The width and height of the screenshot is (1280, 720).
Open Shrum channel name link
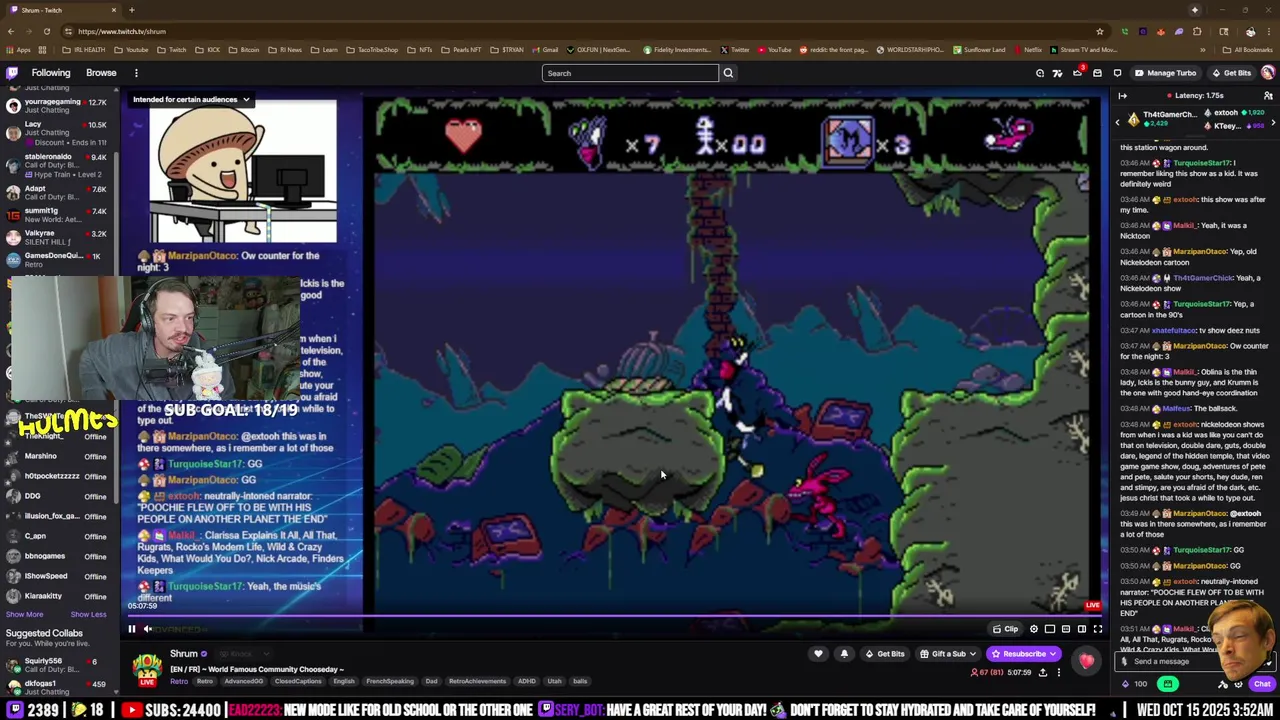click(x=184, y=654)
